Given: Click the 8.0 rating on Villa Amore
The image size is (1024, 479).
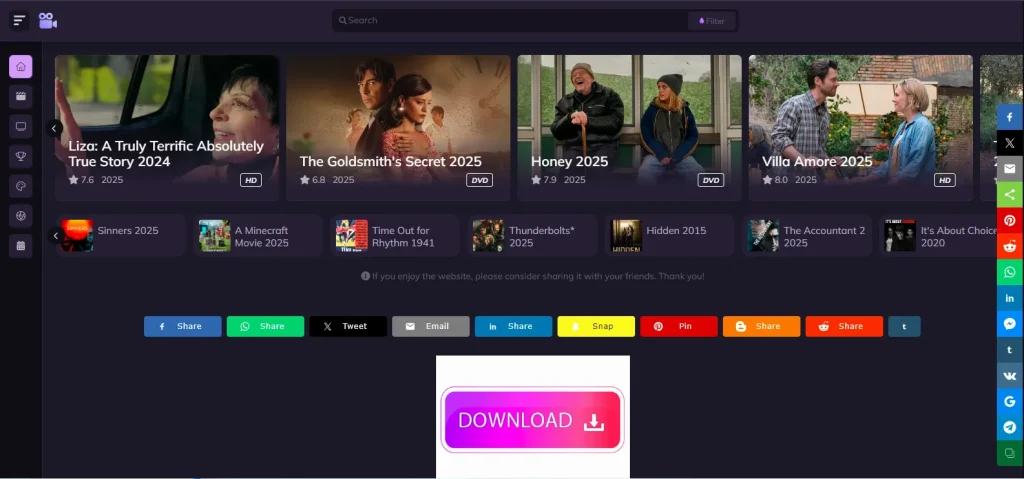Looking at the screenshot, I should point(775,180).
